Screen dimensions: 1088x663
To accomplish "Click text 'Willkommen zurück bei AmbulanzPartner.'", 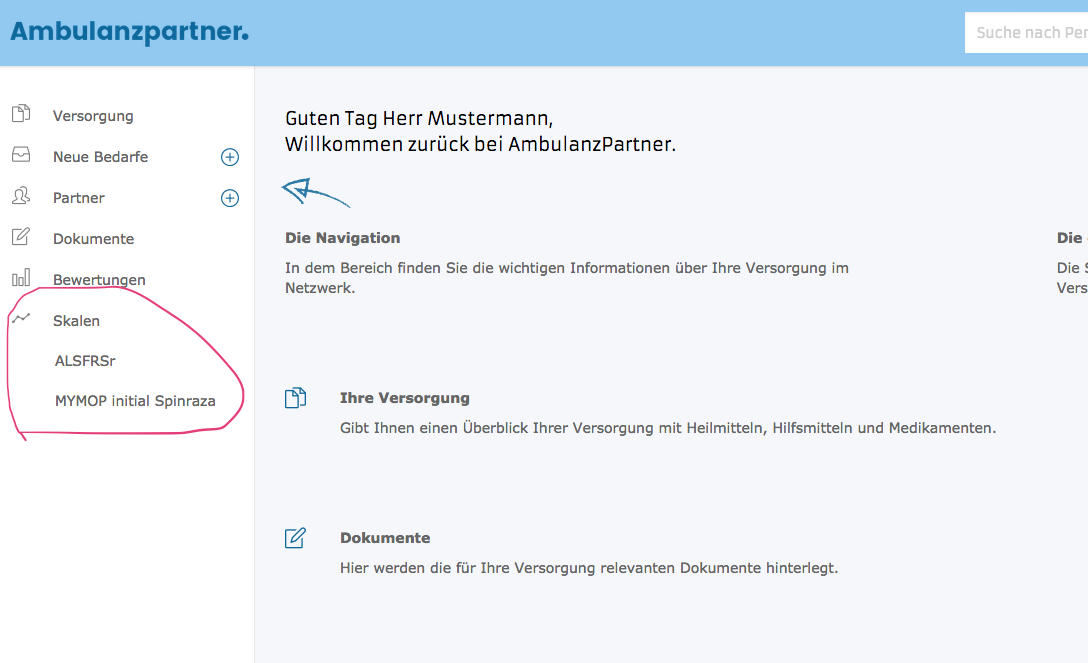I will coord(480,144).
